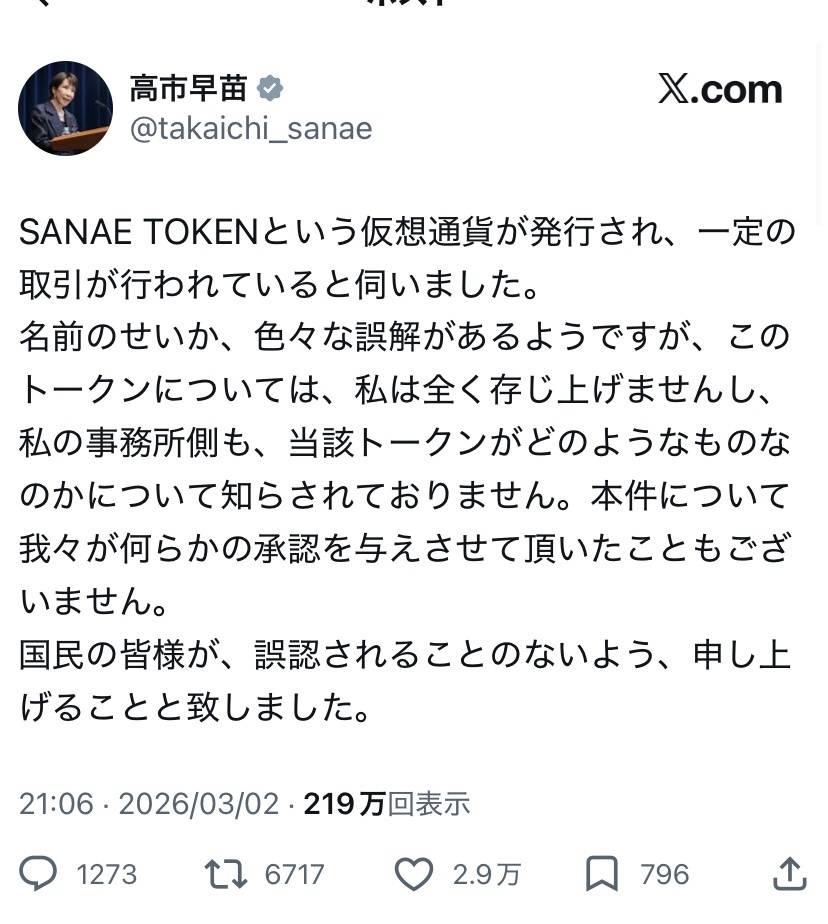The height and width of the screenshot is (924, 828).
Task: Click the @takaichi_sanae handle
Action: [x=251, y=129]
